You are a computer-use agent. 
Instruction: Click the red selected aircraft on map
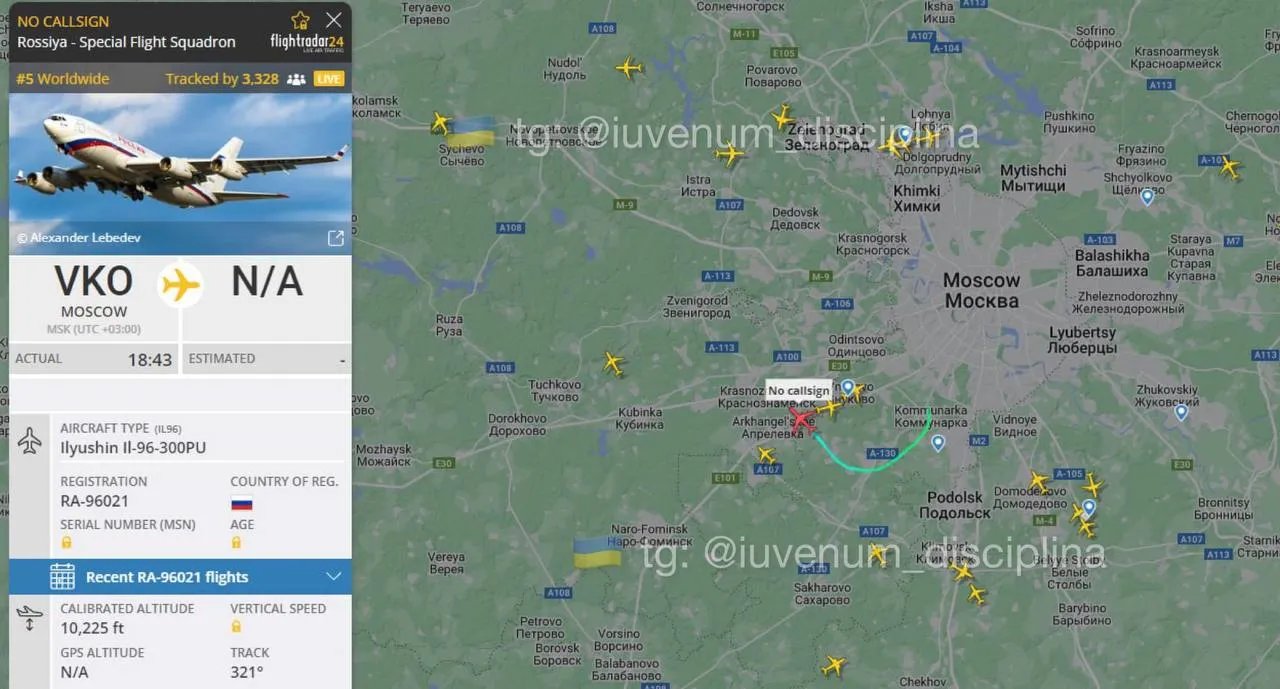[x=802, y=418]
